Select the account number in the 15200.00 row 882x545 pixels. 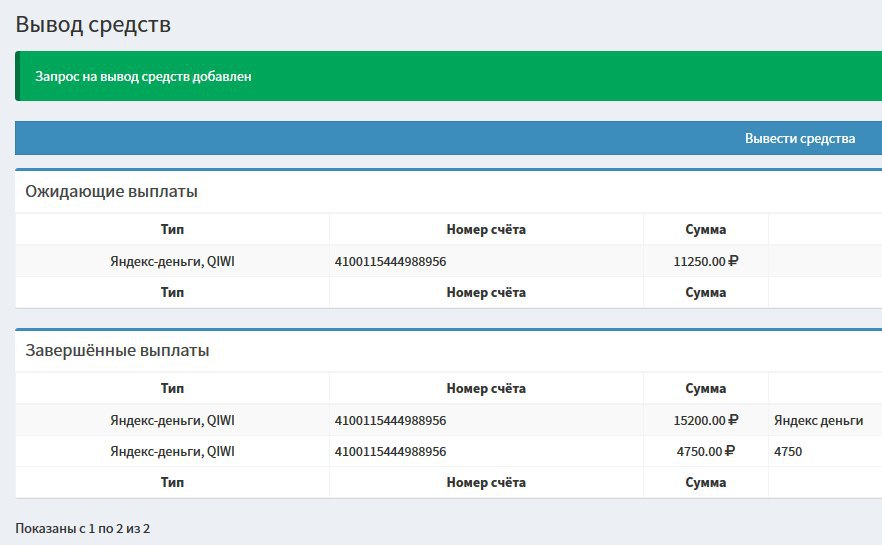click(x=390, y=420)
